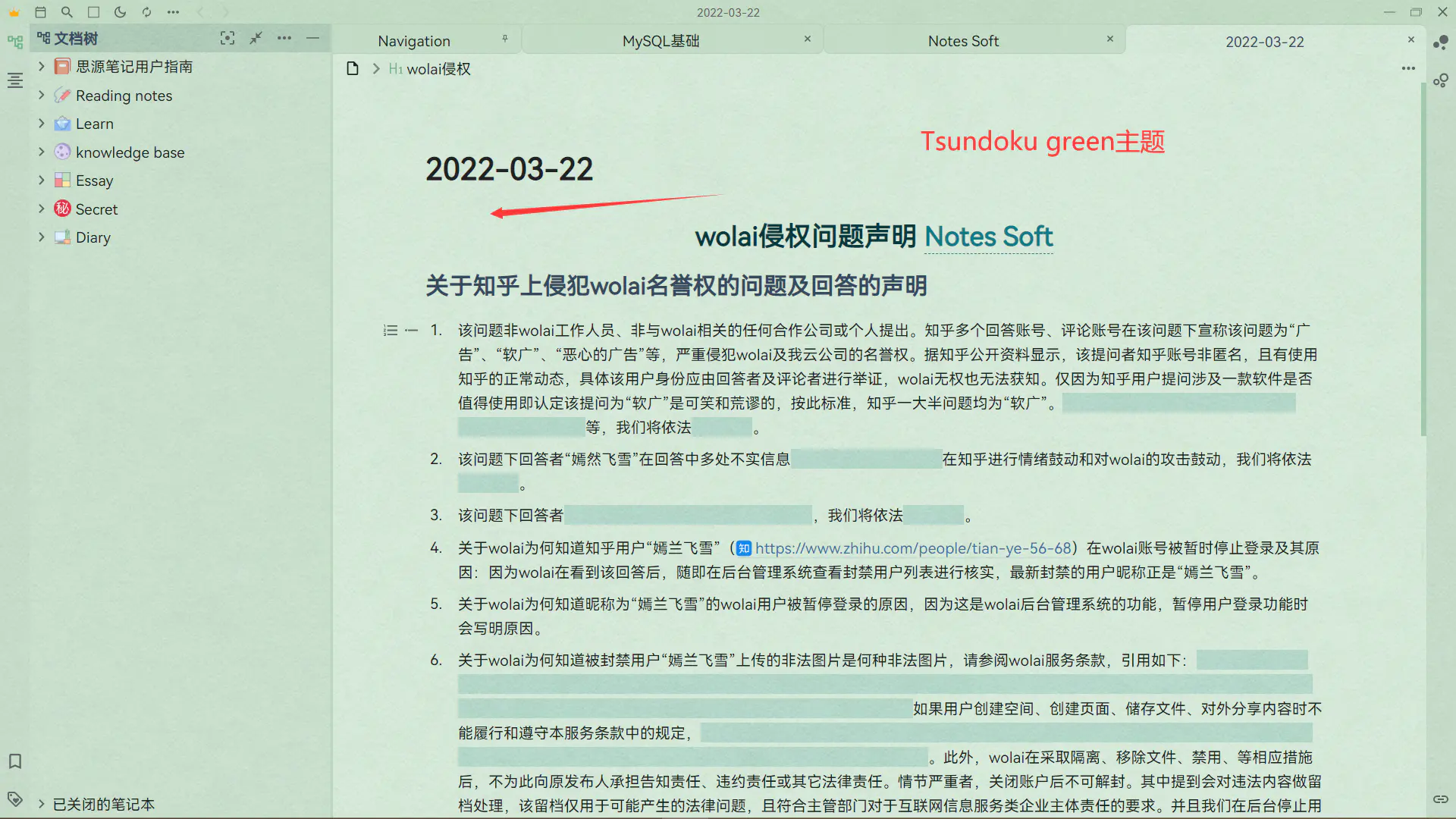The image size is (1456, 819).
Task: Open global search magnifier
Action: (x=67, y=12)
